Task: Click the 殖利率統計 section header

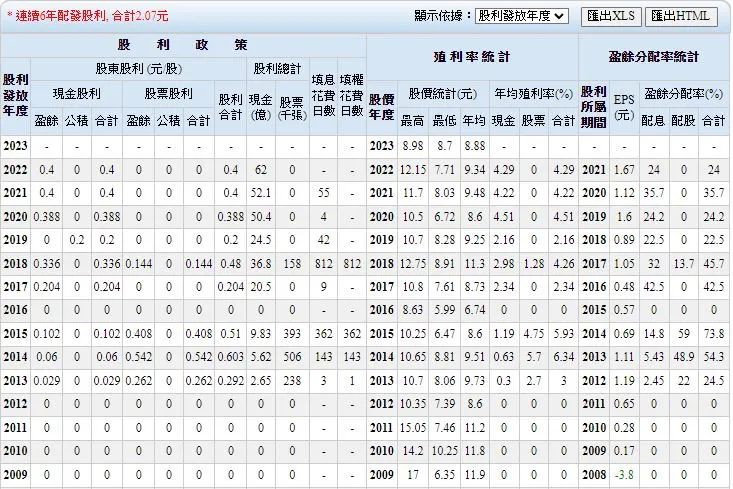Action: click(472, 57)
